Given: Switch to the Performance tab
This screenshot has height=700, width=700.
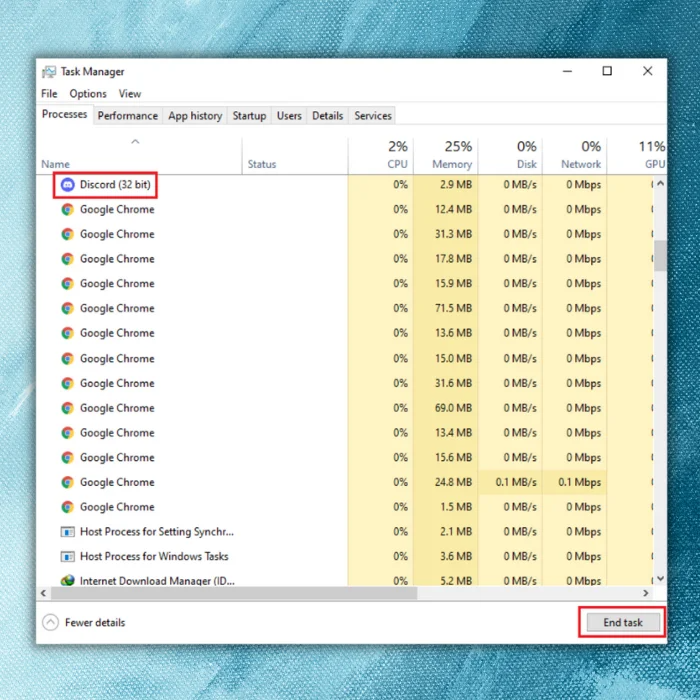Looking at the screenshot, I should [128, 116].
